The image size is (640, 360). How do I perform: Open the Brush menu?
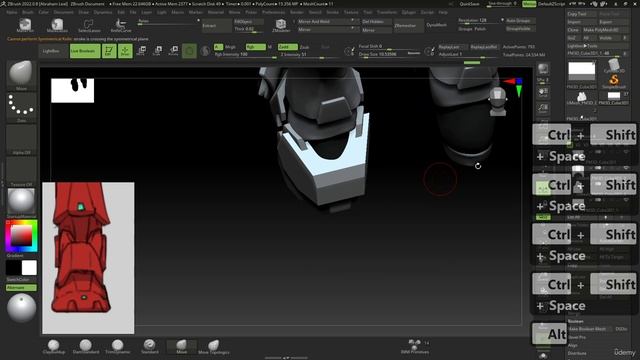tap(28, 12)
